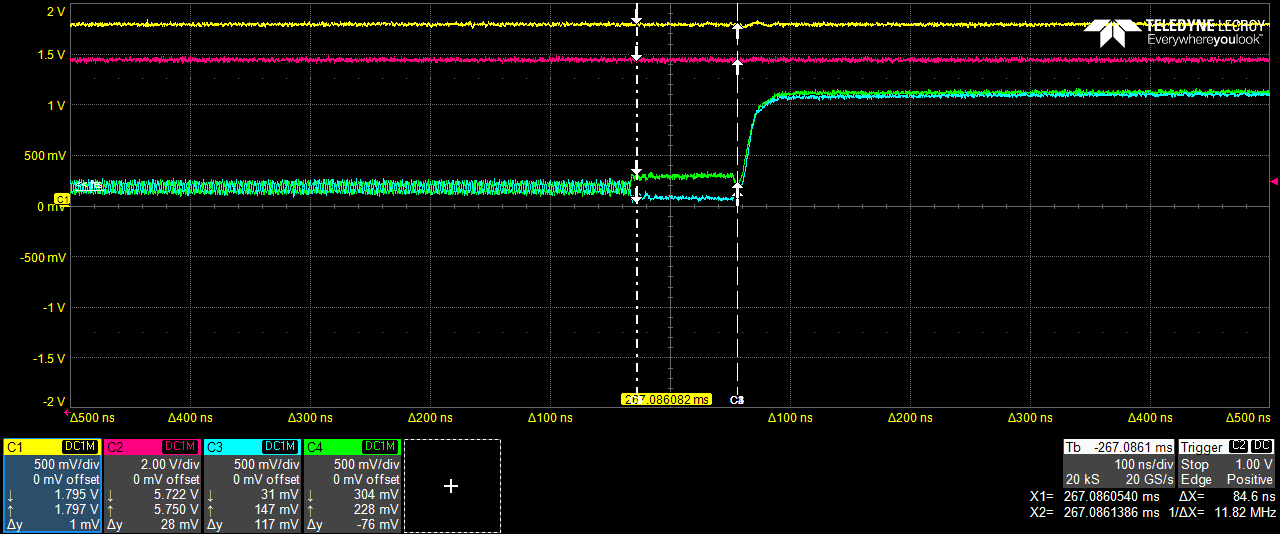Open the Tb timebase descriptor box
The width and height of the screenshot is (1280, 534).
(1119, 463)
